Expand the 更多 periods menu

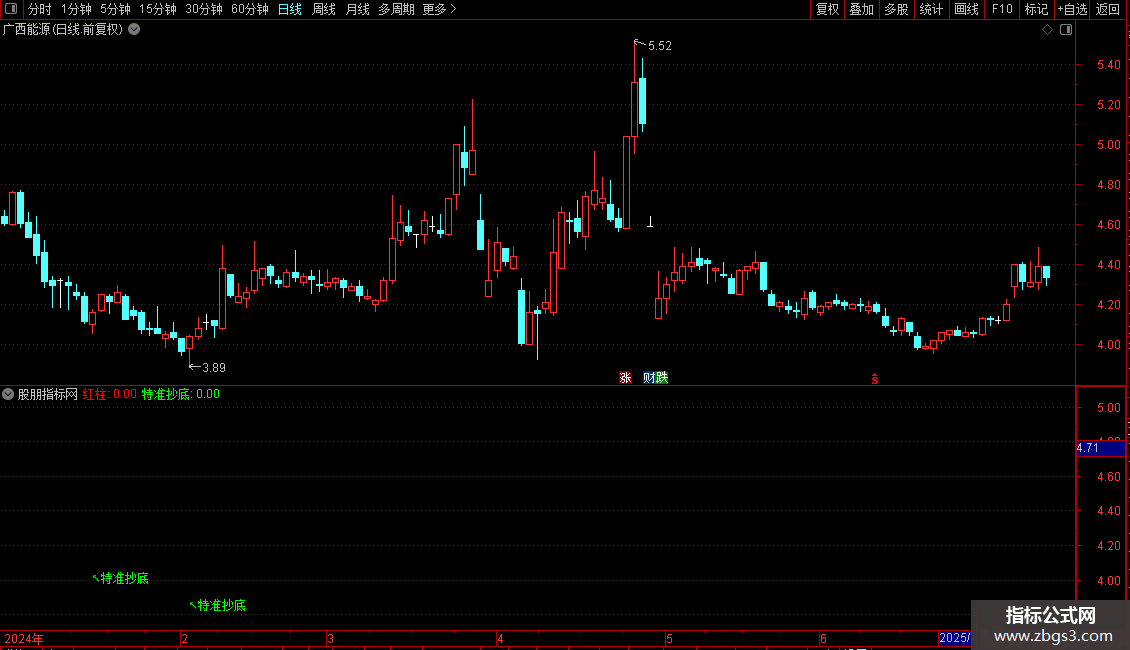point(439,9)
